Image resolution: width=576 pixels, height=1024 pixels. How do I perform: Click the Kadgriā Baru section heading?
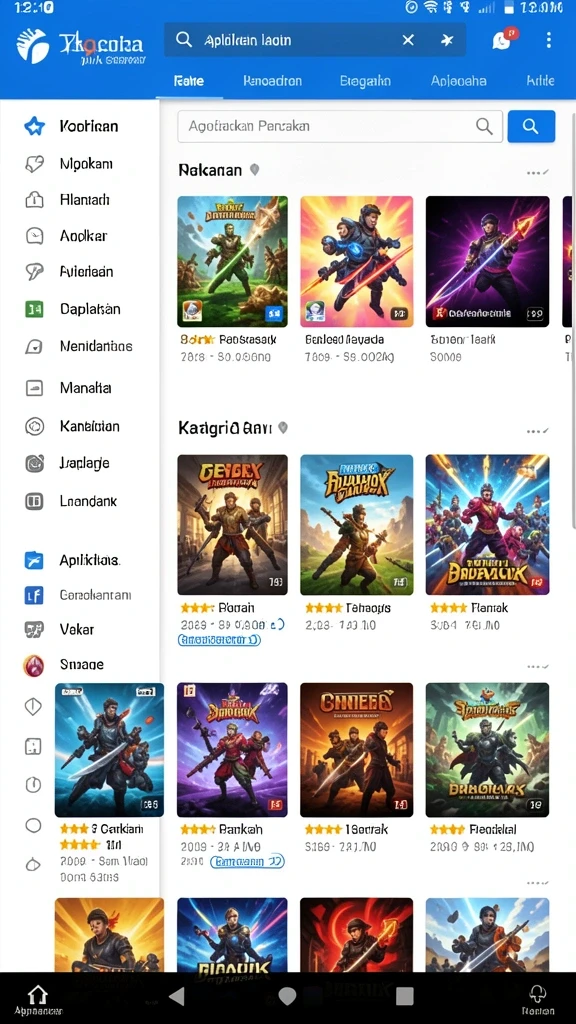click(x=225, y=428)
